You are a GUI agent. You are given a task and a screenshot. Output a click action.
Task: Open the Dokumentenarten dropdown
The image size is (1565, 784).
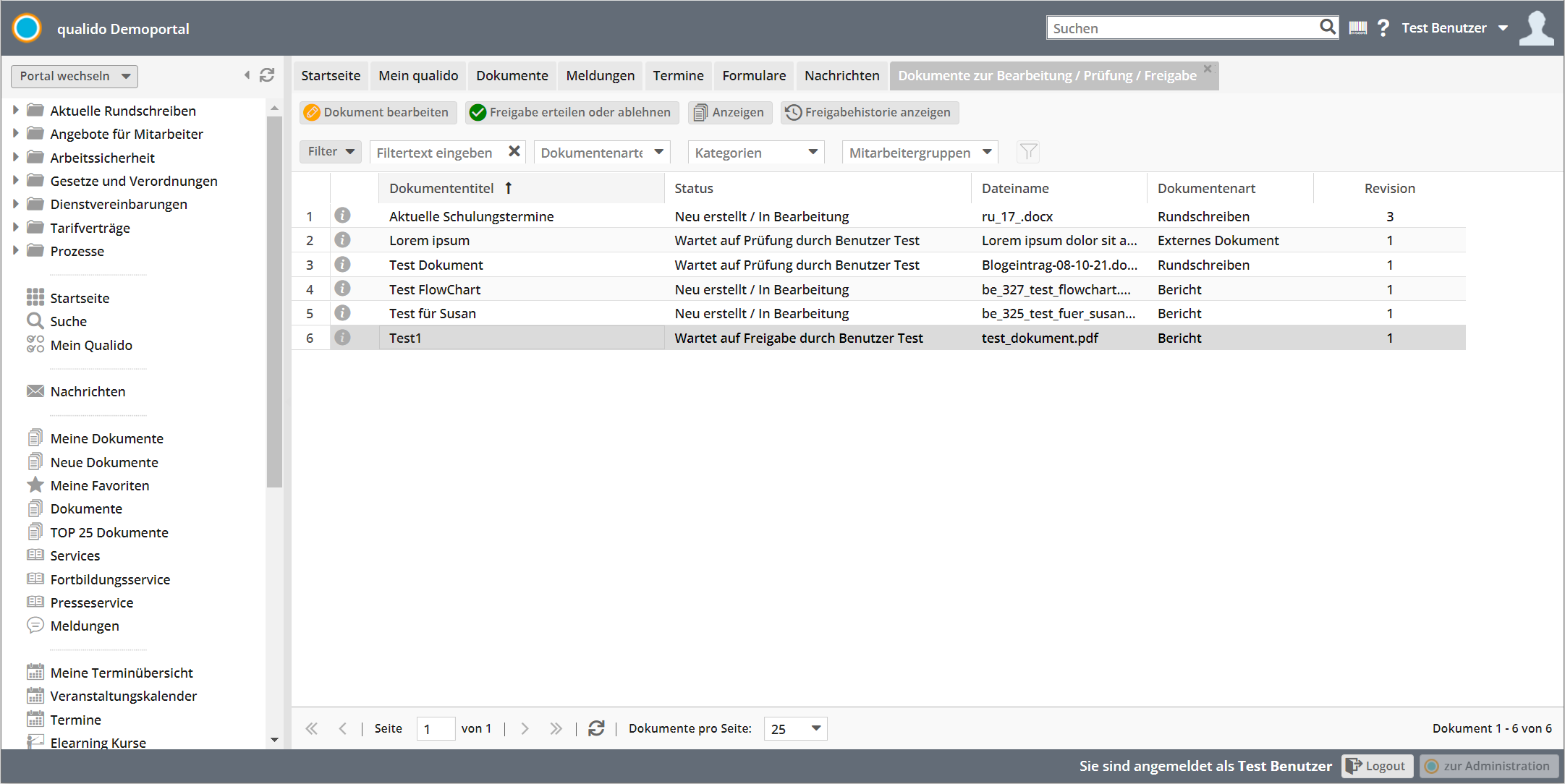601,153
